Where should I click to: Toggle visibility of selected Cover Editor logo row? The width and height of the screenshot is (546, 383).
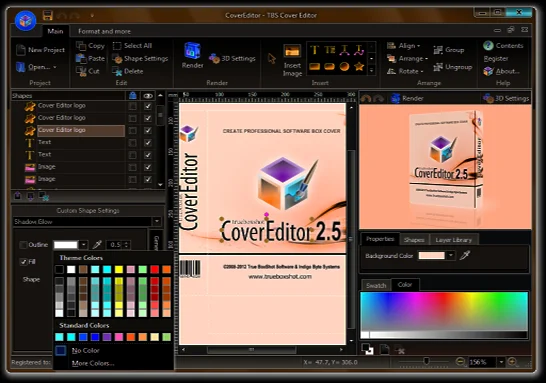tap(148, 130)
